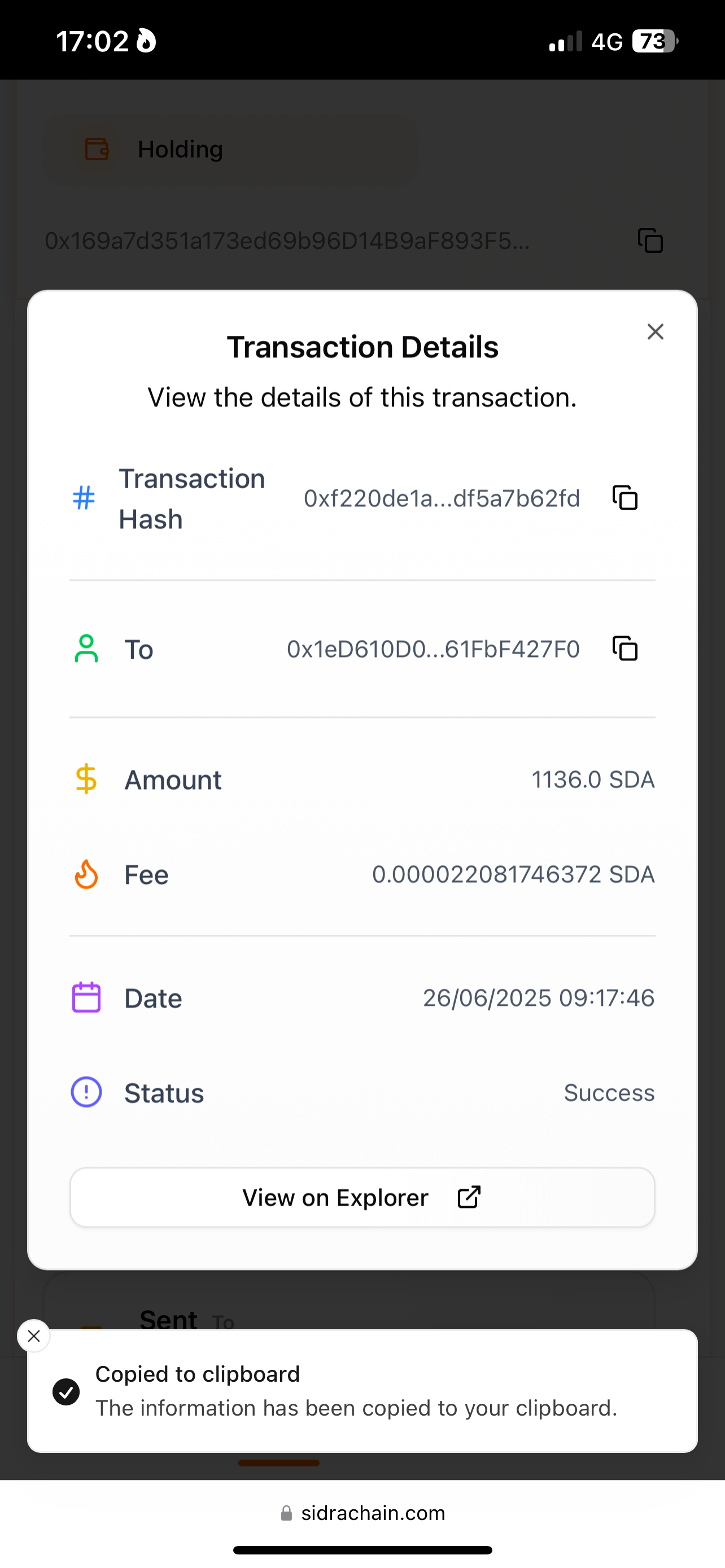Tap the blue hash icon
The image size is (725, 1568).
click(84, 498)
